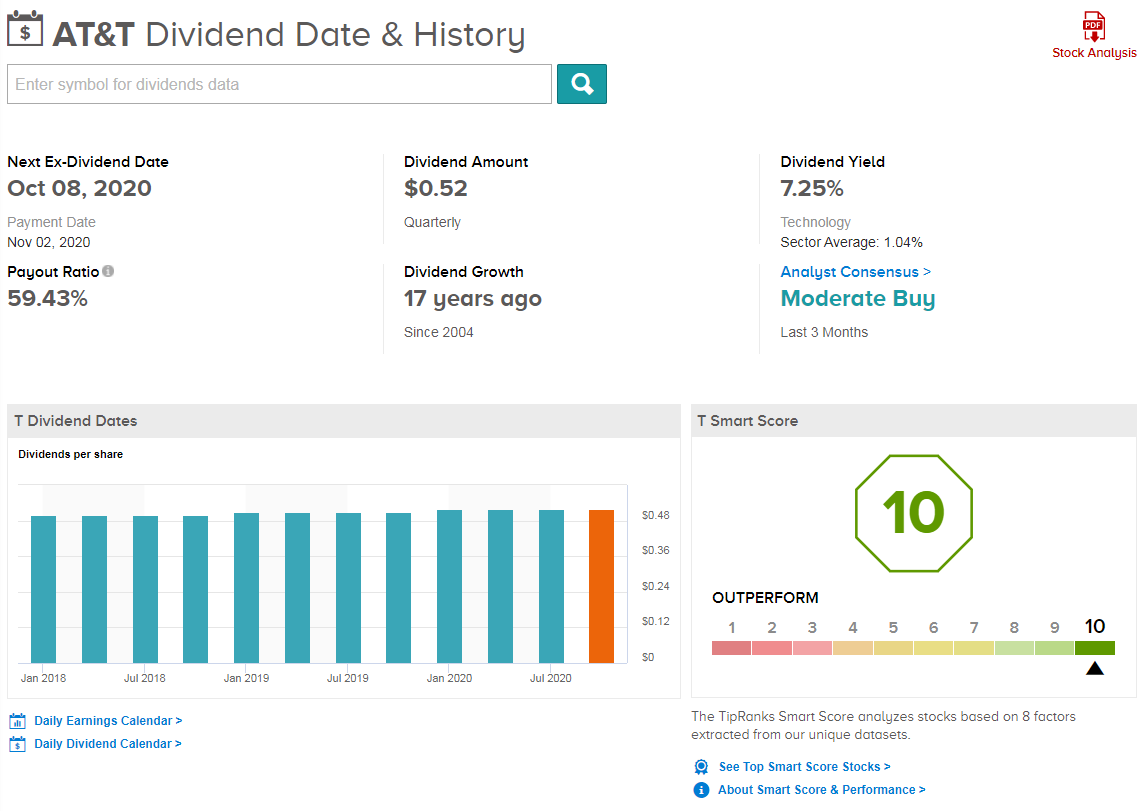Screen dimensions: 1145x811
Task: Click the Jan 2018 dividend bar
Action: [x=43, y=589]
